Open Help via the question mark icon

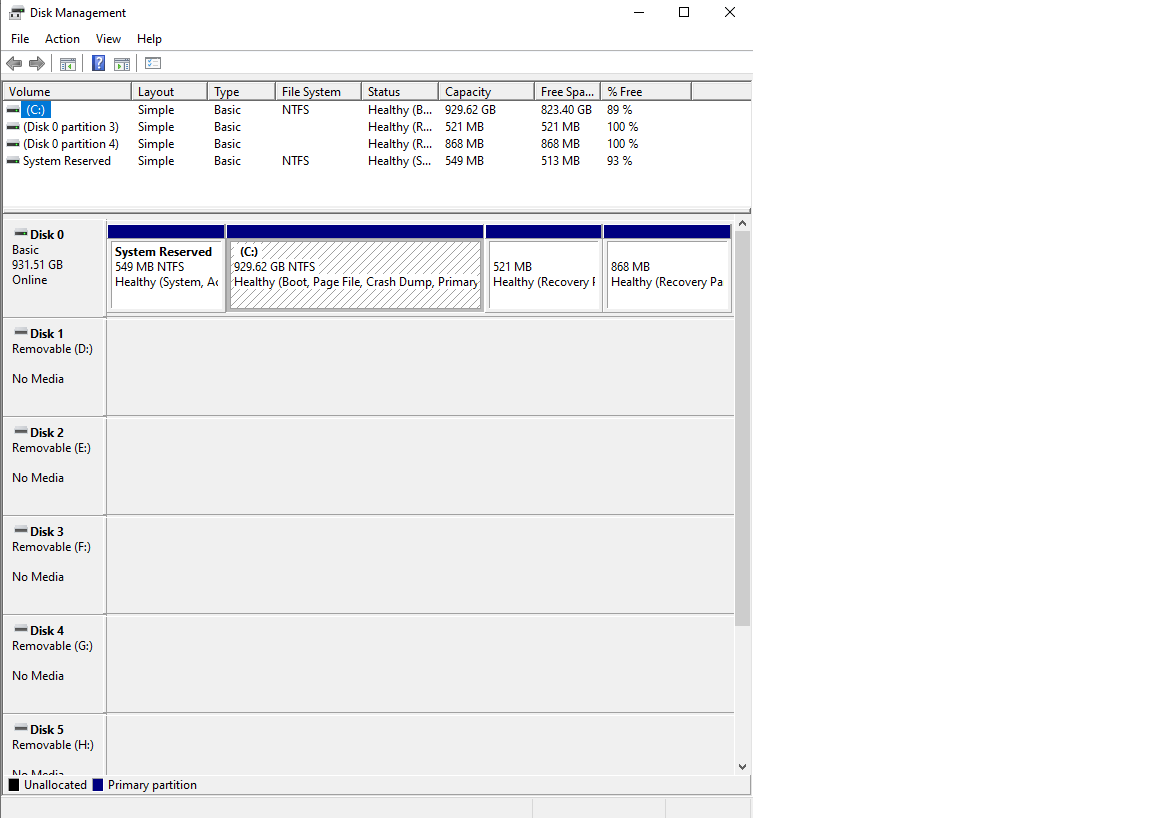(x=98, y=64)
